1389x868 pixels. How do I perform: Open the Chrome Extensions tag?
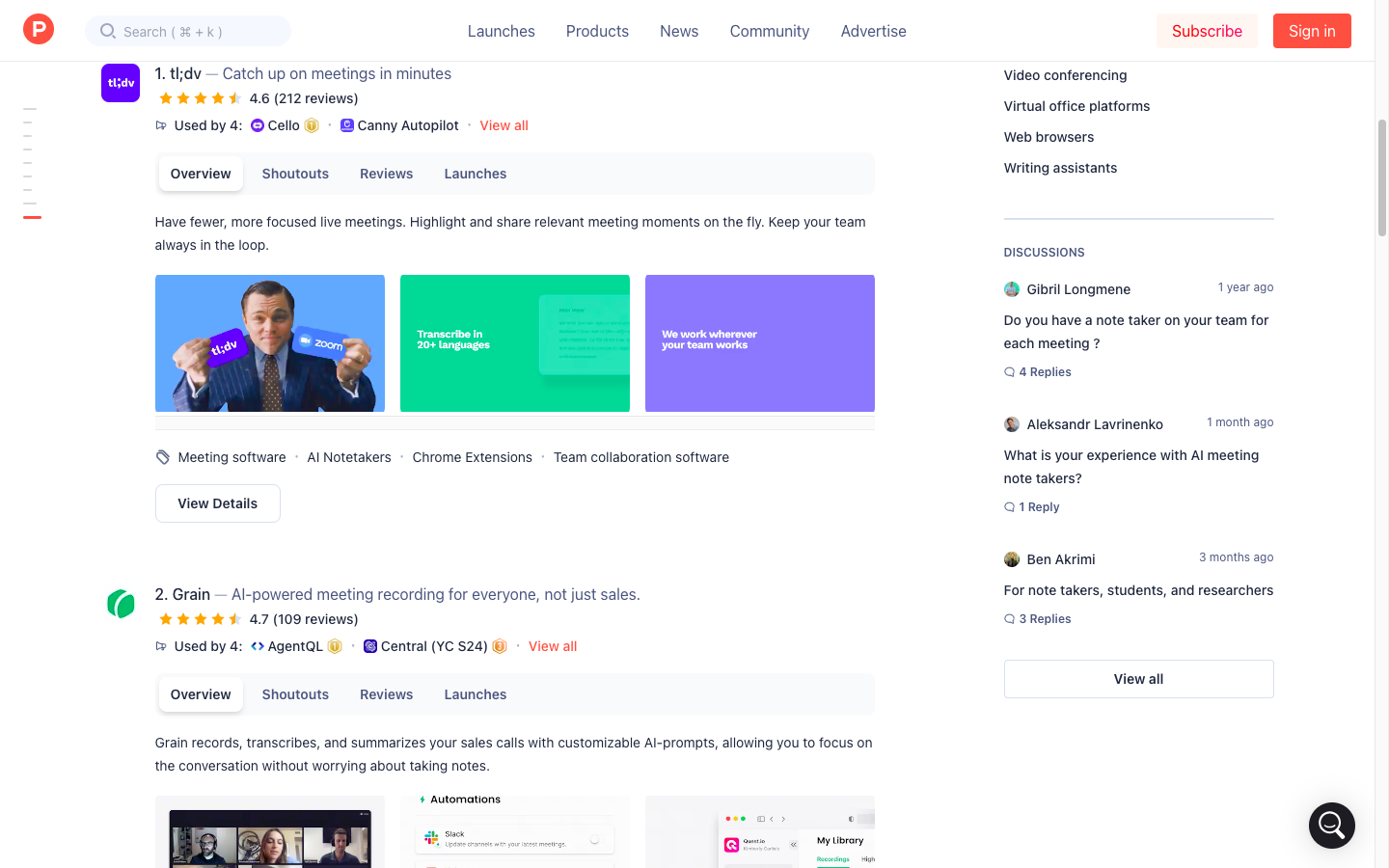click(473, 457)
